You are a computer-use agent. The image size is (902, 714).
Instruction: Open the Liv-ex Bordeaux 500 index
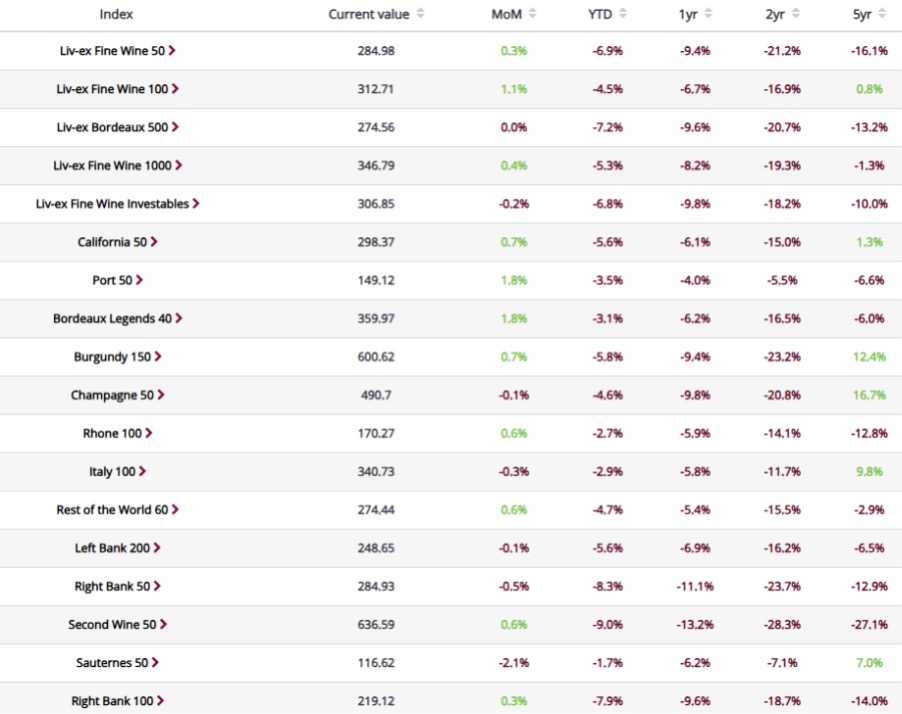click(111, 127)
